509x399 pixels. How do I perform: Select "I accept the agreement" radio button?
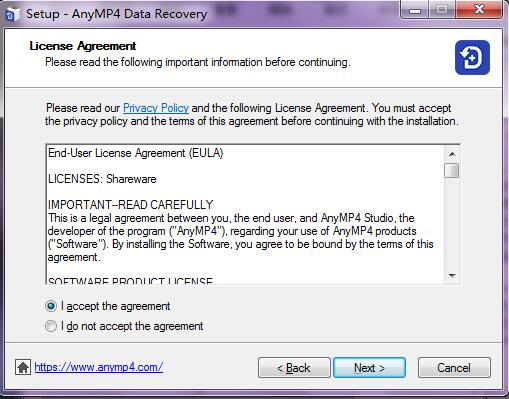tap(51, 306)
